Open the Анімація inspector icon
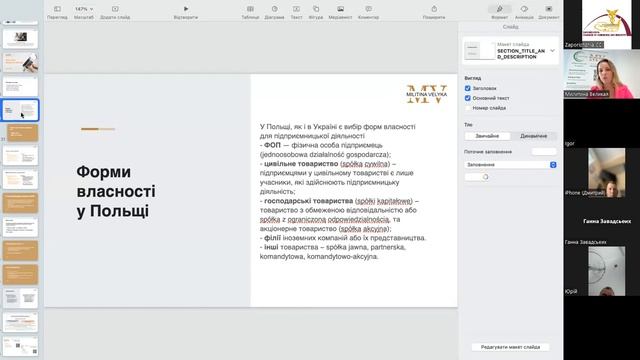Viewport: 640px width, 360px height. tap(524, 9)
